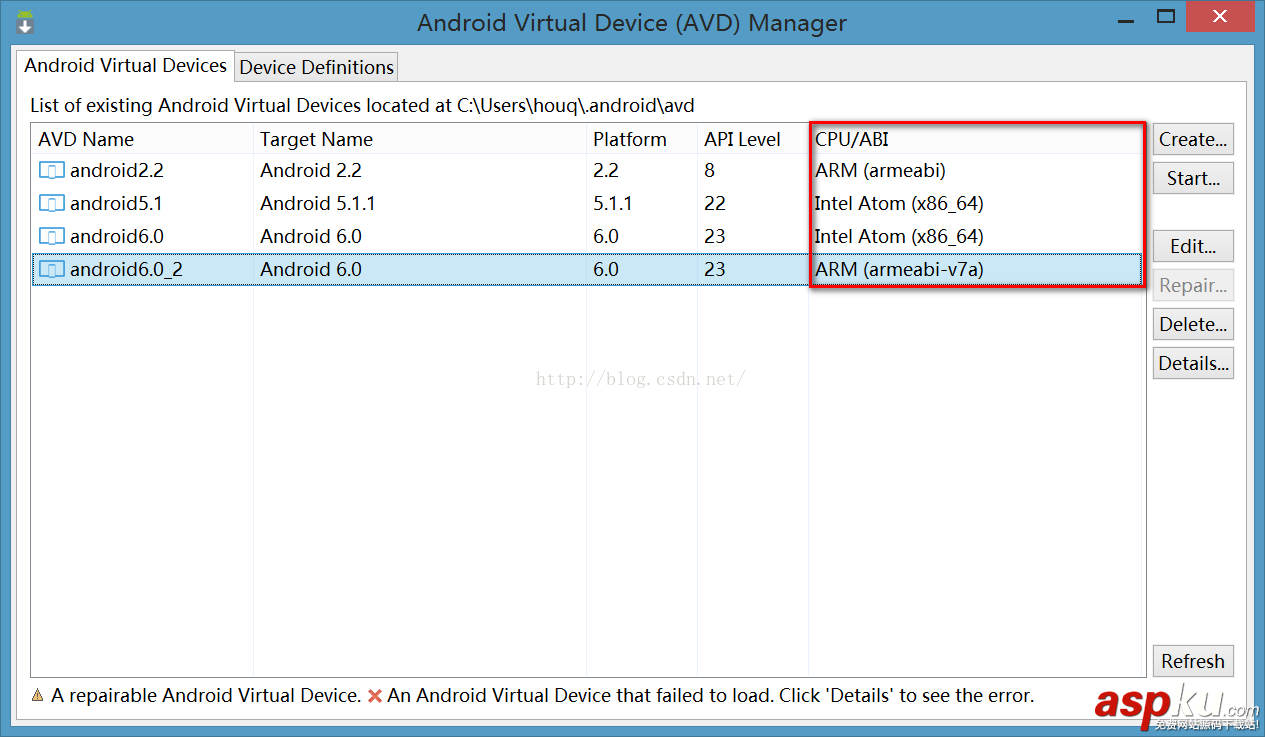Image resolution: width=1265 pixels, height=737 pixels.
Task: Refresh the list of virtual devices
Action: [x=1192, y=661]
